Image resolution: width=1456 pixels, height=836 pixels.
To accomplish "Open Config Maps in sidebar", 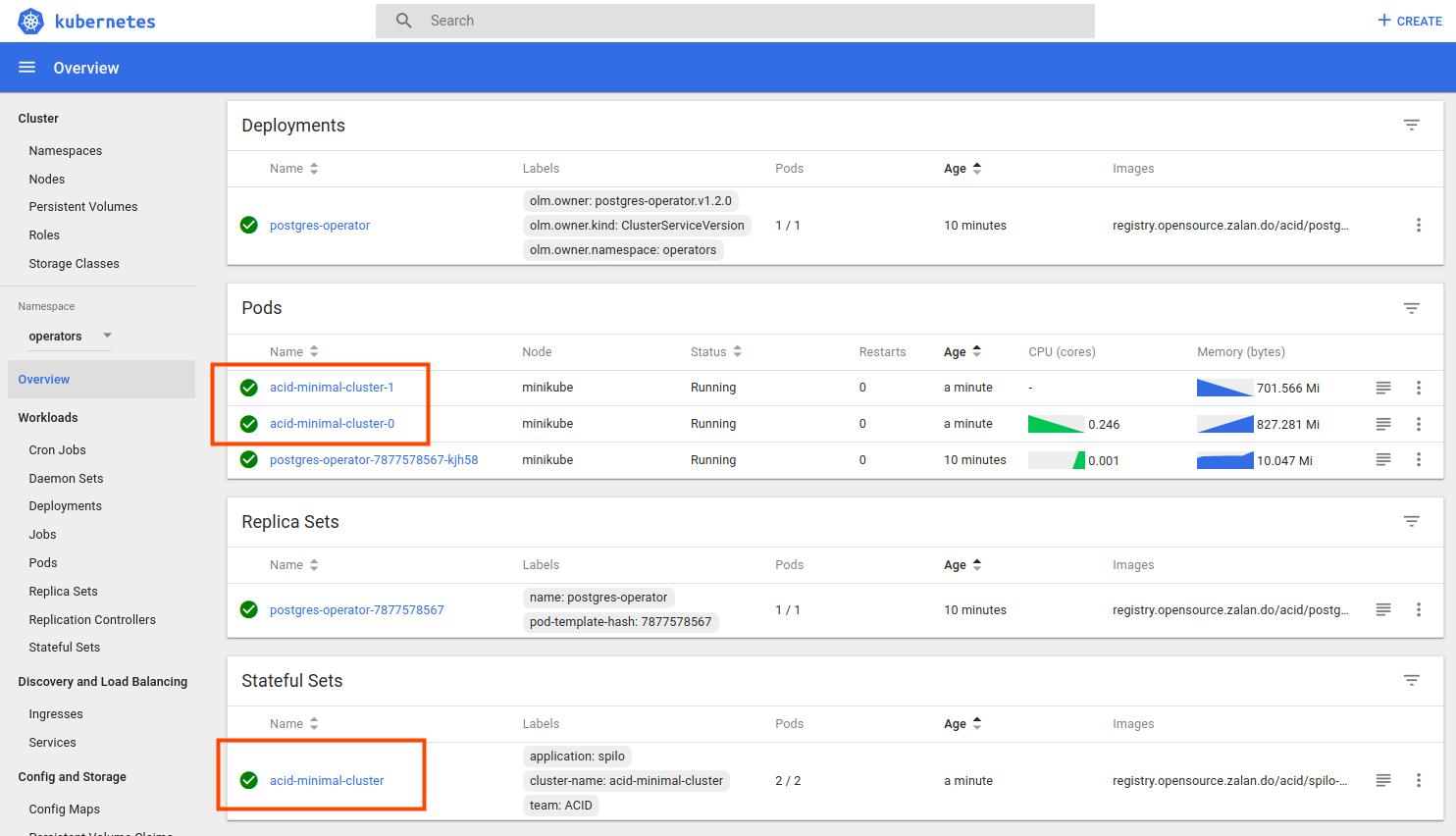I will coord(65,810).
